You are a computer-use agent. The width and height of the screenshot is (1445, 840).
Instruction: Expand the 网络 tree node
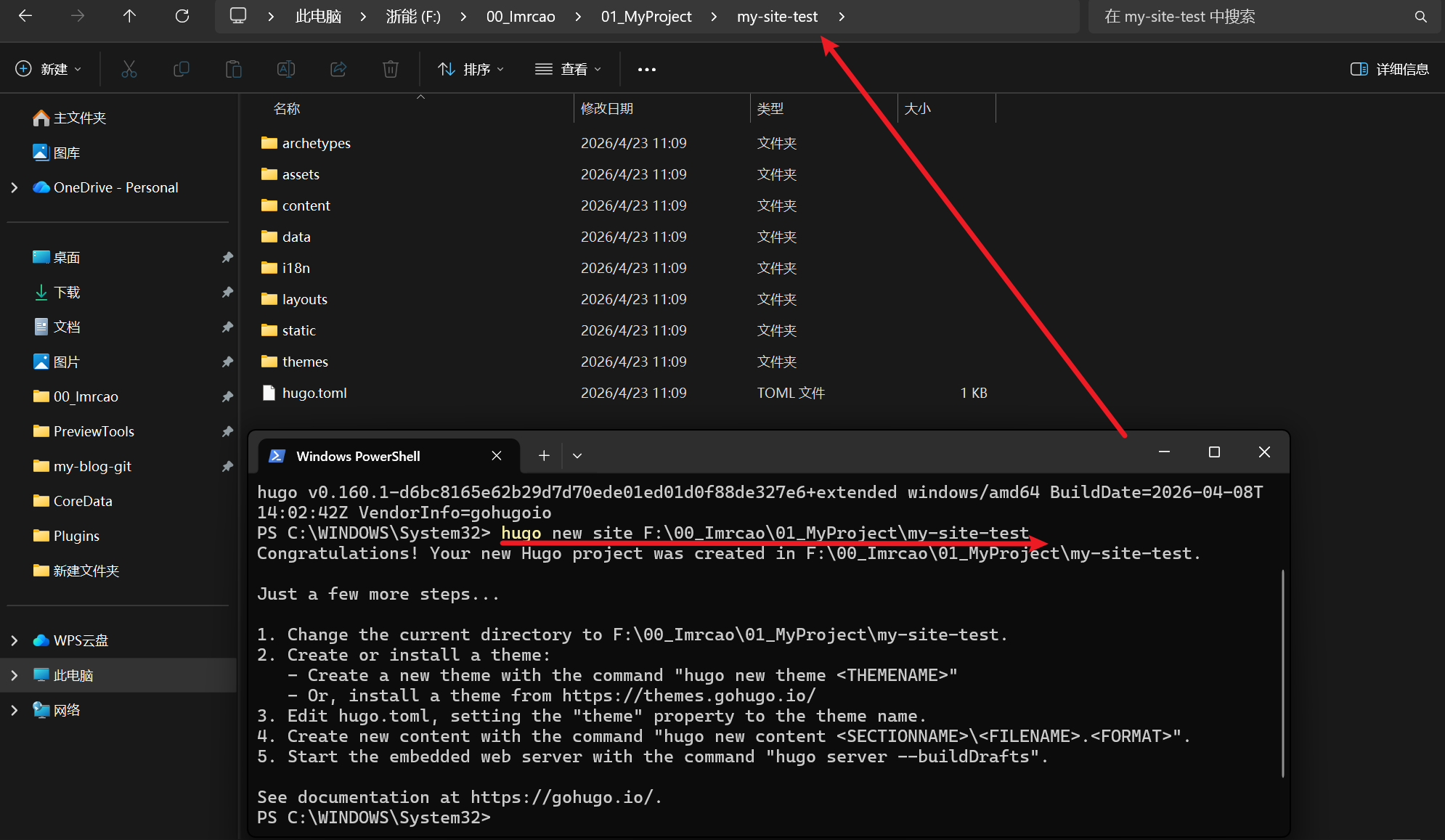(15, 710)
